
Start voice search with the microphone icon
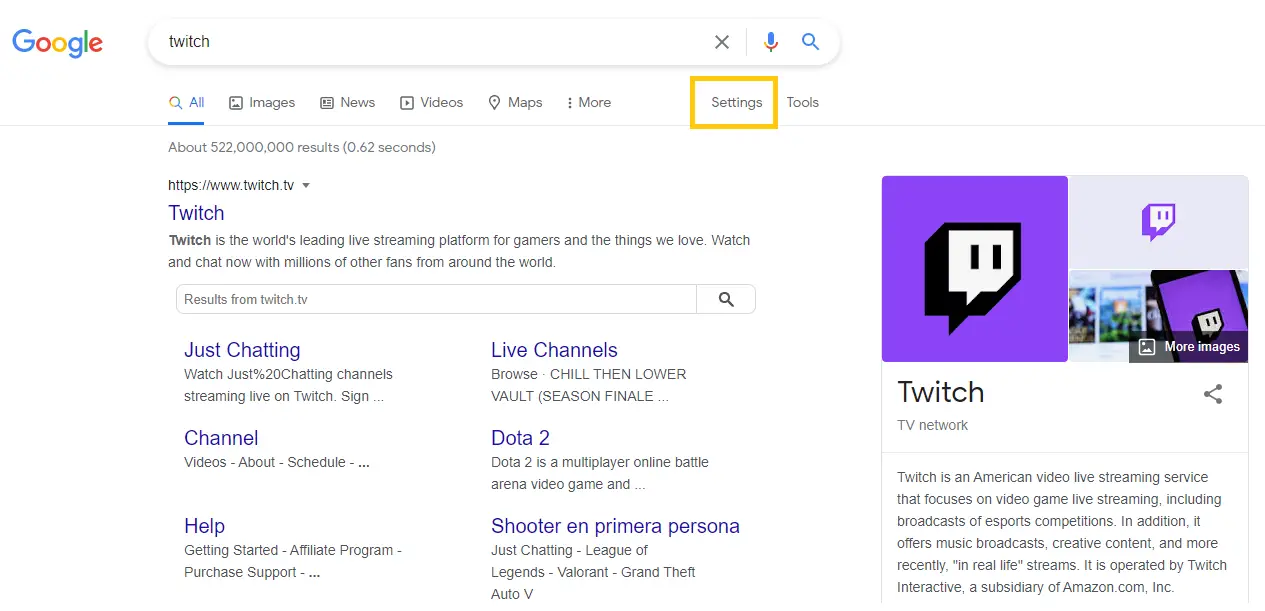point(770,42)
